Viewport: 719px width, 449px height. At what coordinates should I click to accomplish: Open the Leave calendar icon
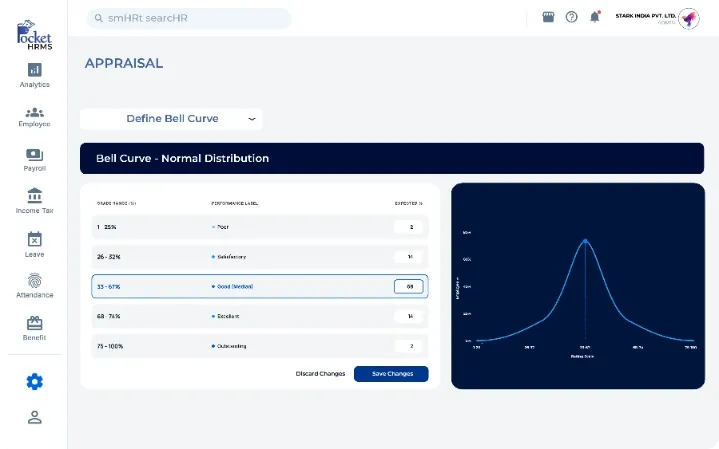(34, 240)
